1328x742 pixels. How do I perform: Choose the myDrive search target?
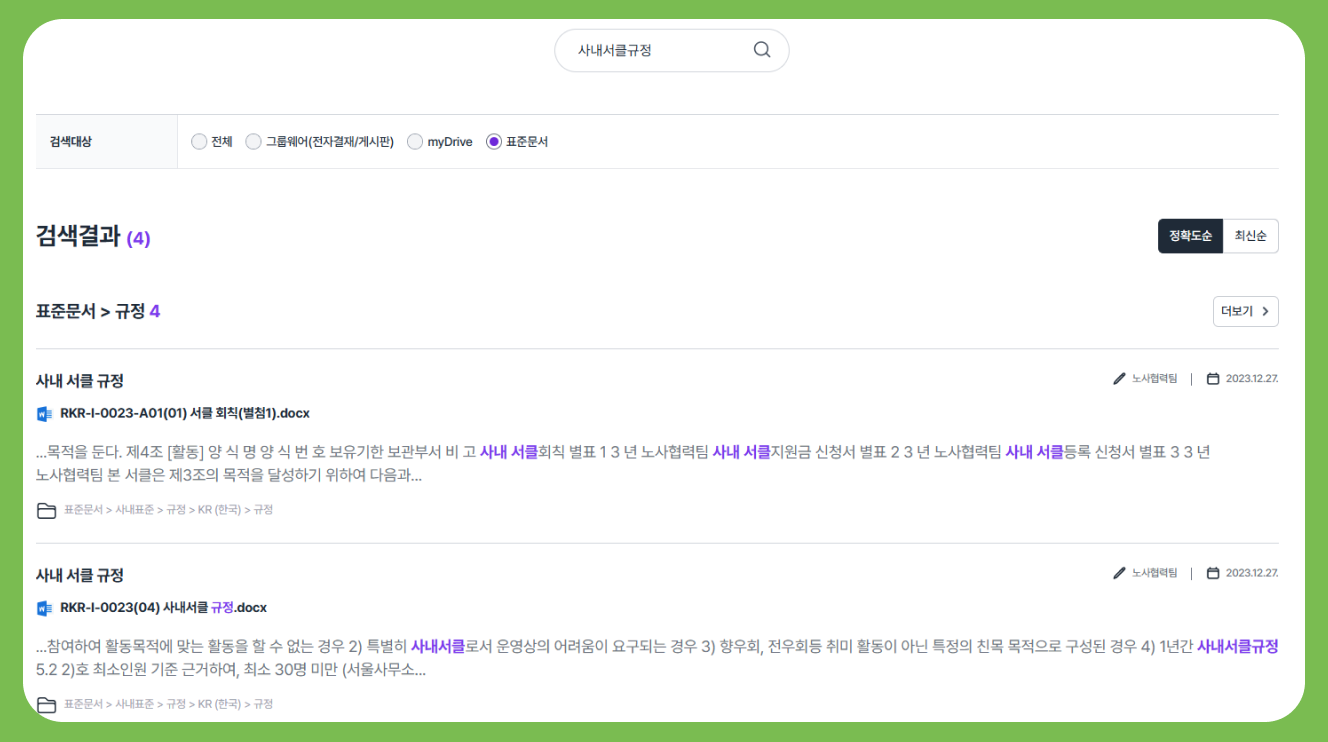tap(415, 142)
